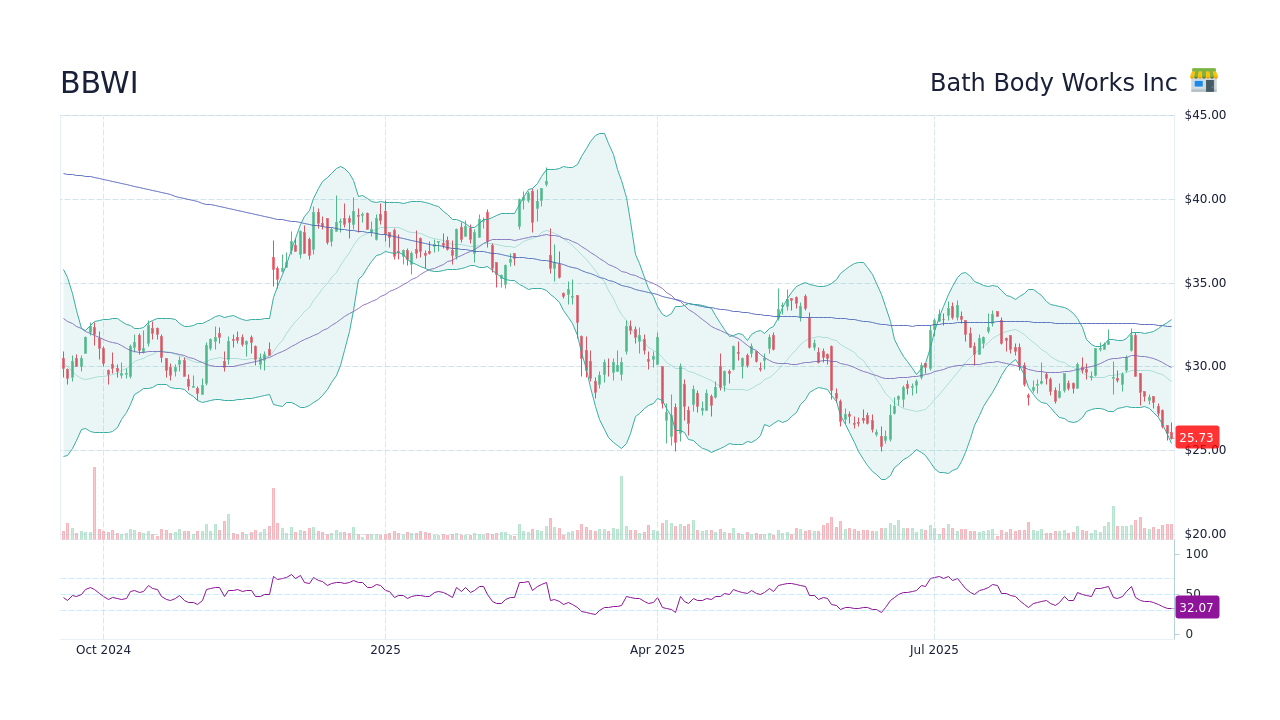Select the purple 32.07 RSI badge
Image resolution: width=1280 pixels, height=720 pixels.
click(1197, 608)
